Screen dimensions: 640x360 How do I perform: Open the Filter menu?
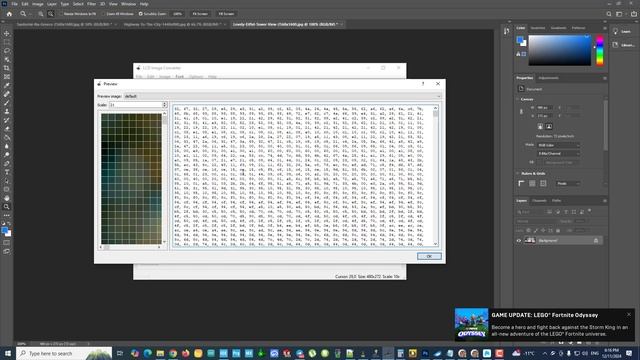[91, 4]
